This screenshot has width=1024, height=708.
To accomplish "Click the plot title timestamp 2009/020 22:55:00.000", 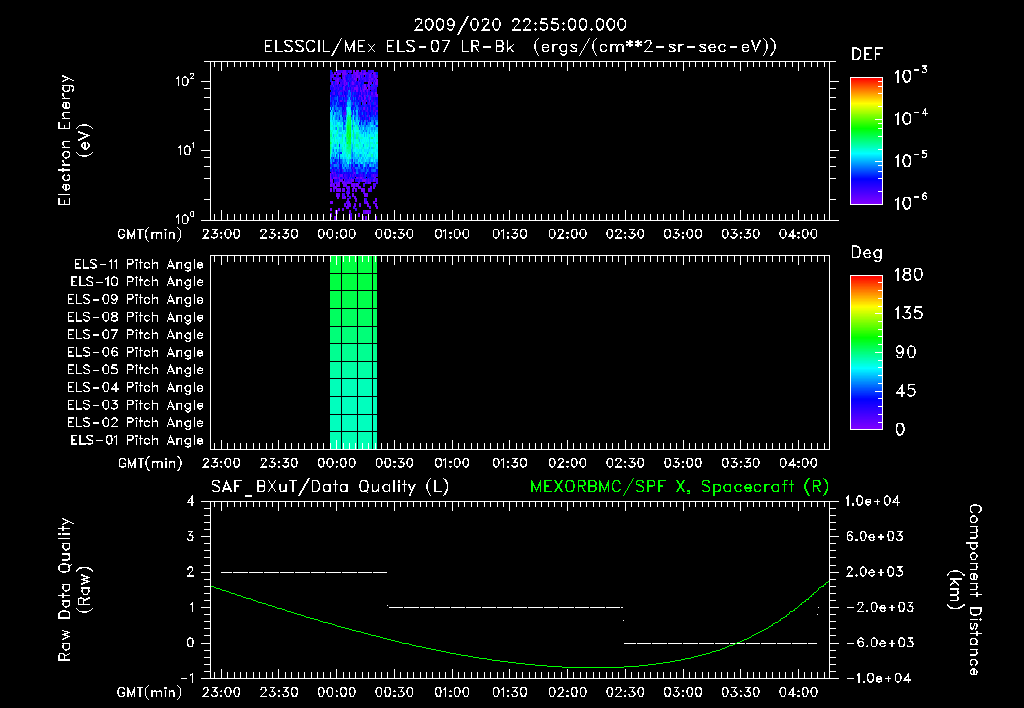I will [520, 25].
